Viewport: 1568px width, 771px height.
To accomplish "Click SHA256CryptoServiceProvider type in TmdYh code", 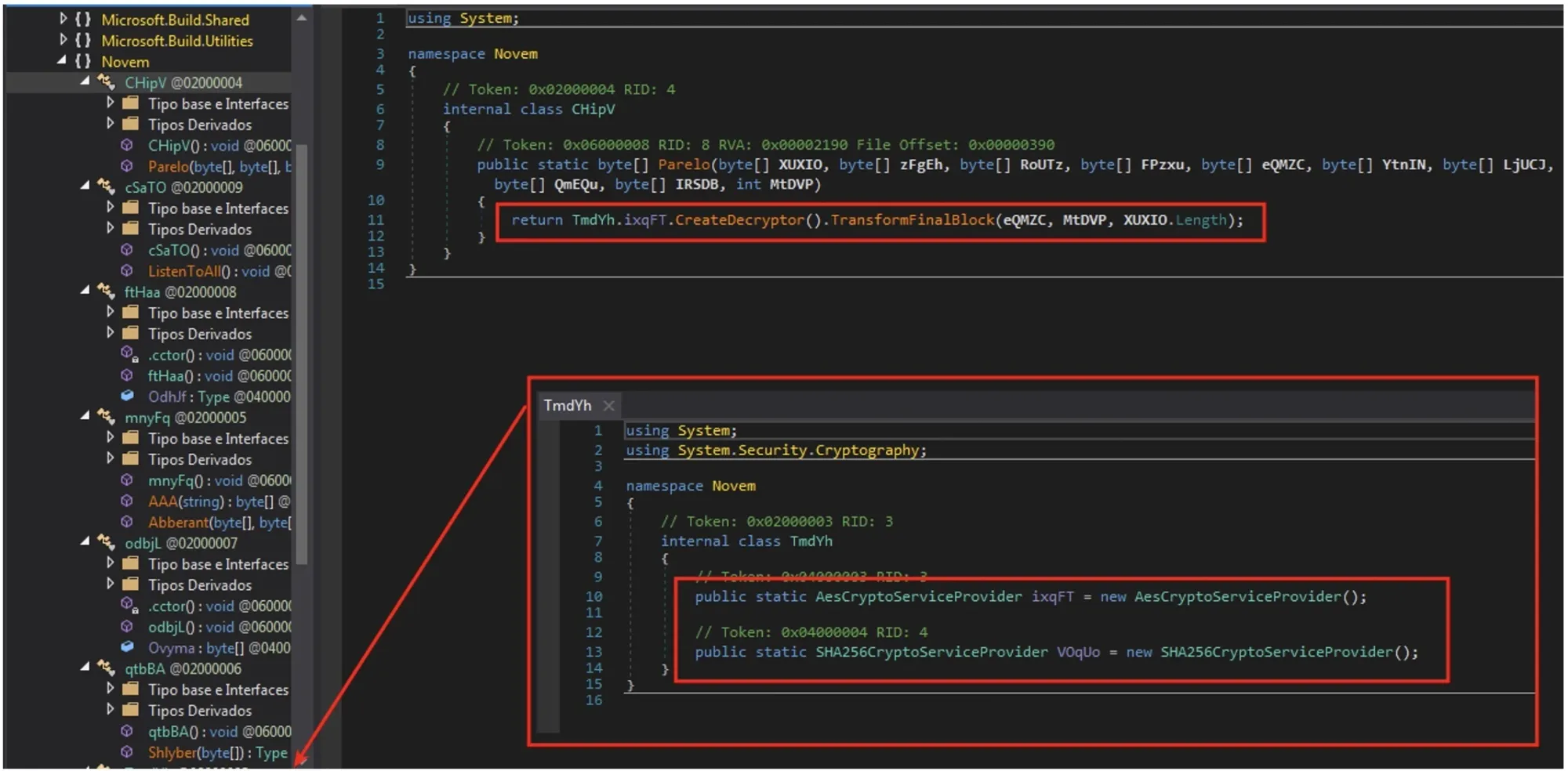I will click(x=931, y=652).
